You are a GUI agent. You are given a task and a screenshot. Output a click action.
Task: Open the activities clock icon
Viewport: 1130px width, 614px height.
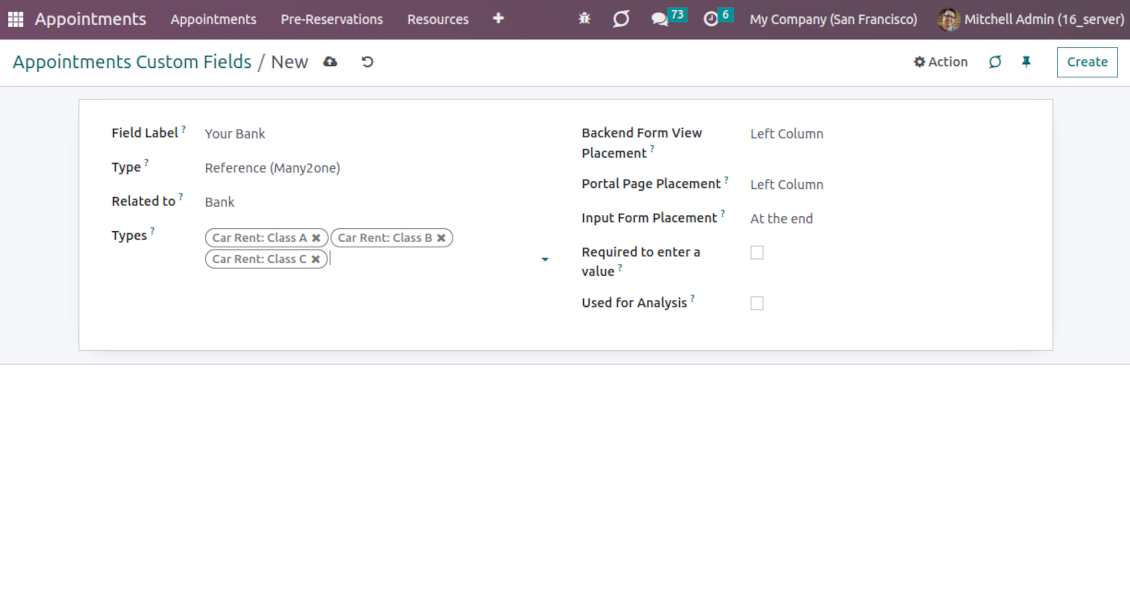[x=711, y=19]
